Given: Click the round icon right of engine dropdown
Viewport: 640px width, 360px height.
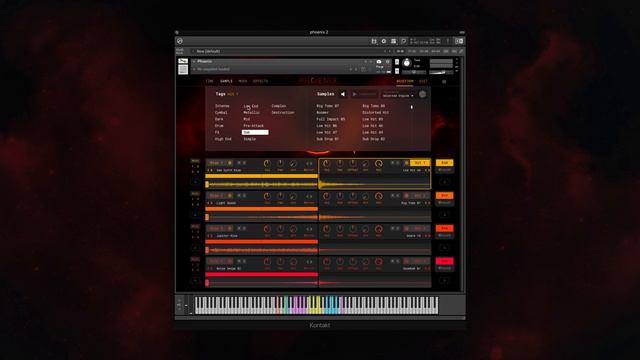Looking at the screenshot, I should [x=422, y=94].
